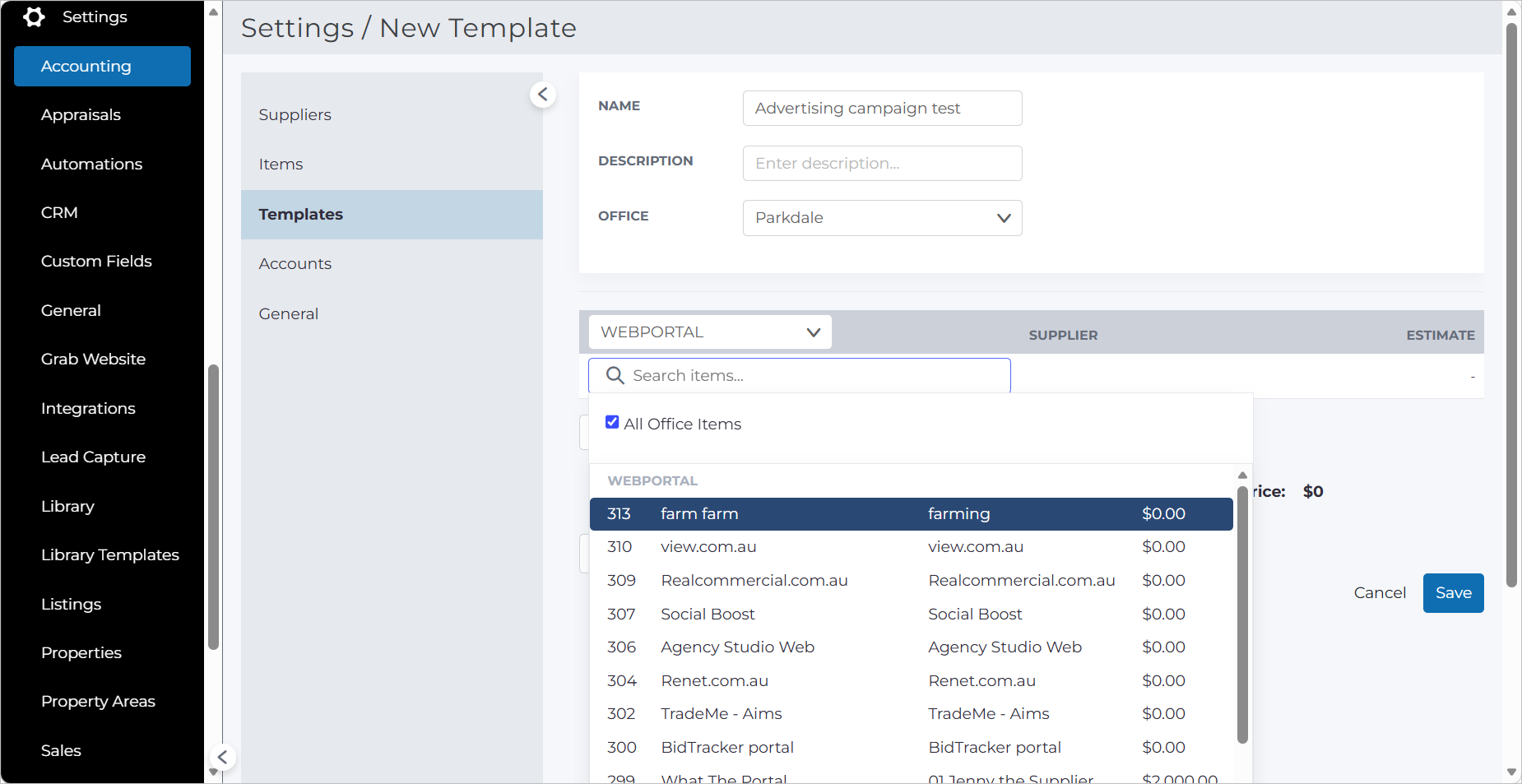This screenshot has width=1522, height=784.
Task: Click the ESTIMATE column header
Action: 1440,335
